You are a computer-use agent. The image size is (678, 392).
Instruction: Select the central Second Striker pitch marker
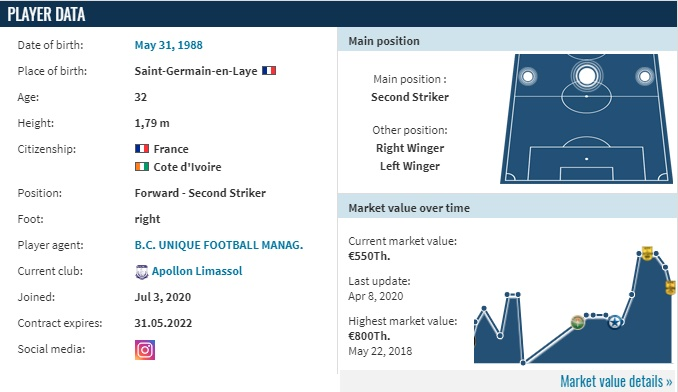click(587, 76)
